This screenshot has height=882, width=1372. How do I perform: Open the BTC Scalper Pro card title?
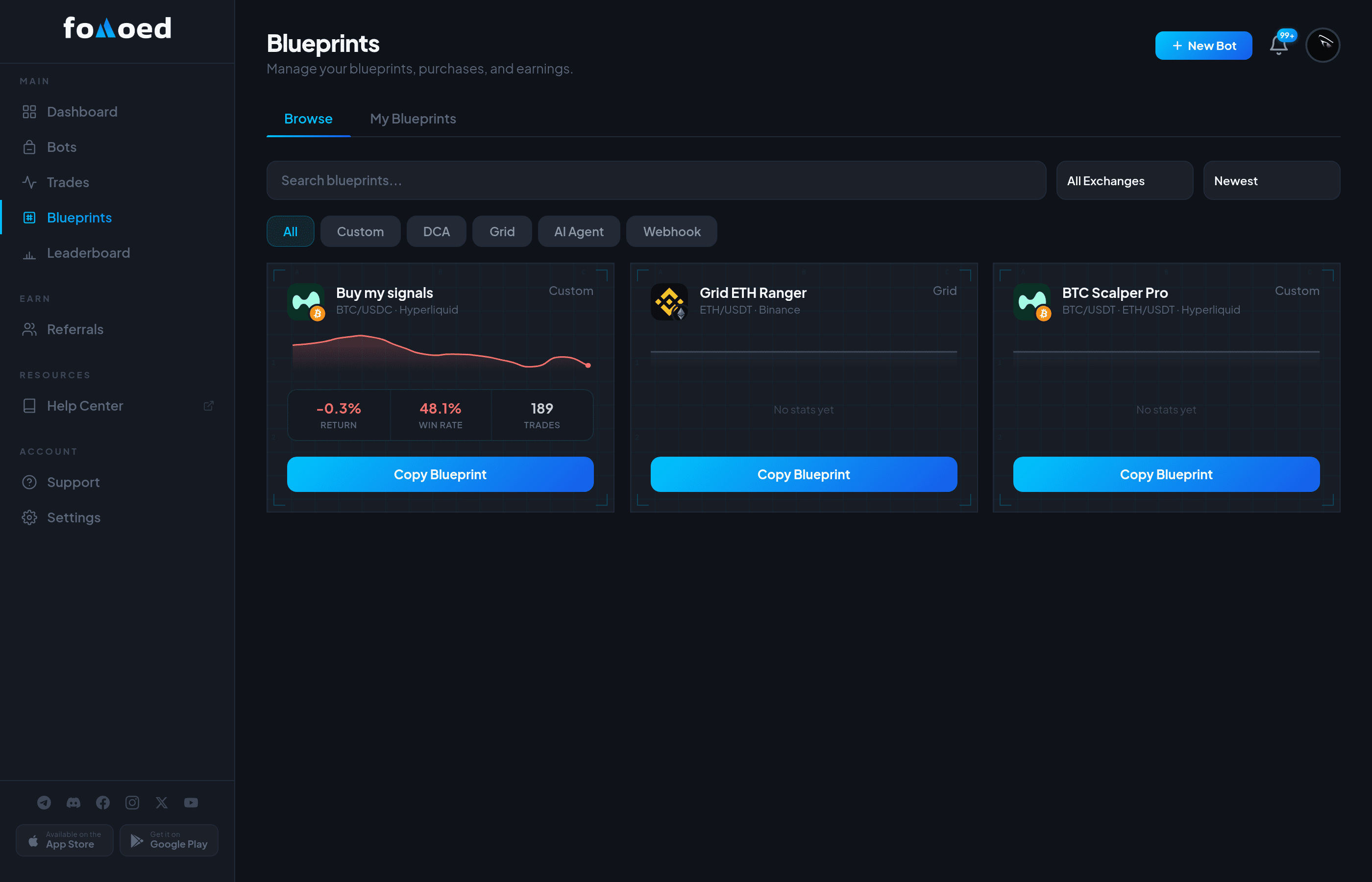tap(1114, 293)
